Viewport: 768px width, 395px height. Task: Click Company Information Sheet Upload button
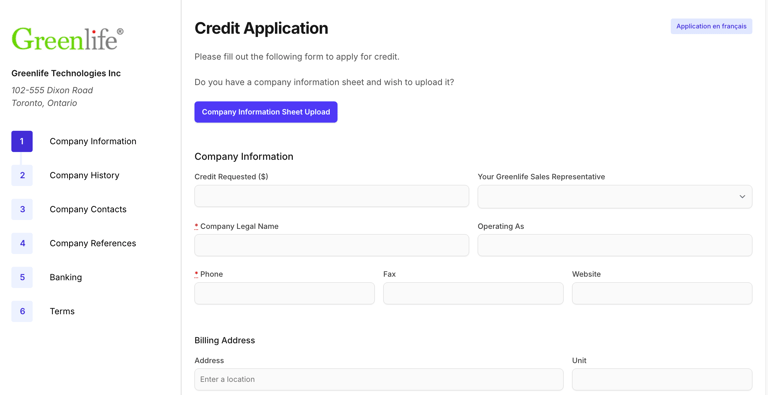pyautogui.click(x=266, y=112)
